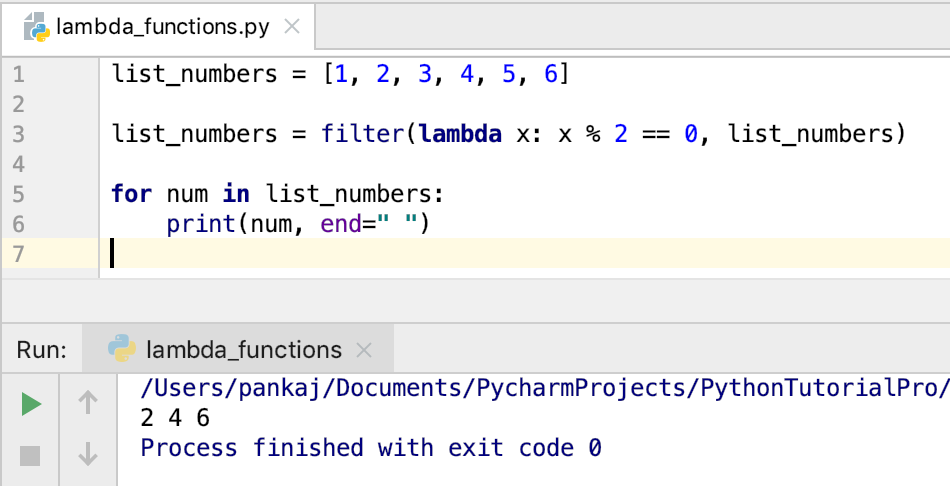Click the filter function name on line 3
The height and width of the screenshot is (486, 950).
(x=362, y=133)
